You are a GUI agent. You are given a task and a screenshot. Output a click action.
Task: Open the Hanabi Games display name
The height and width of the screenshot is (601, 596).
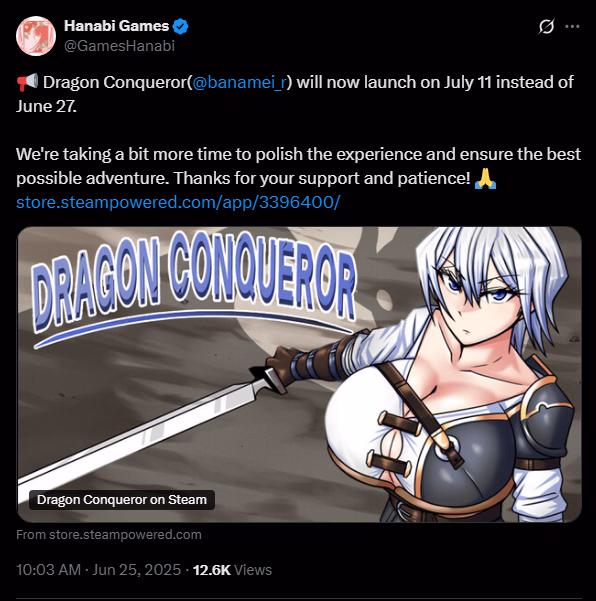click(117, 26)
